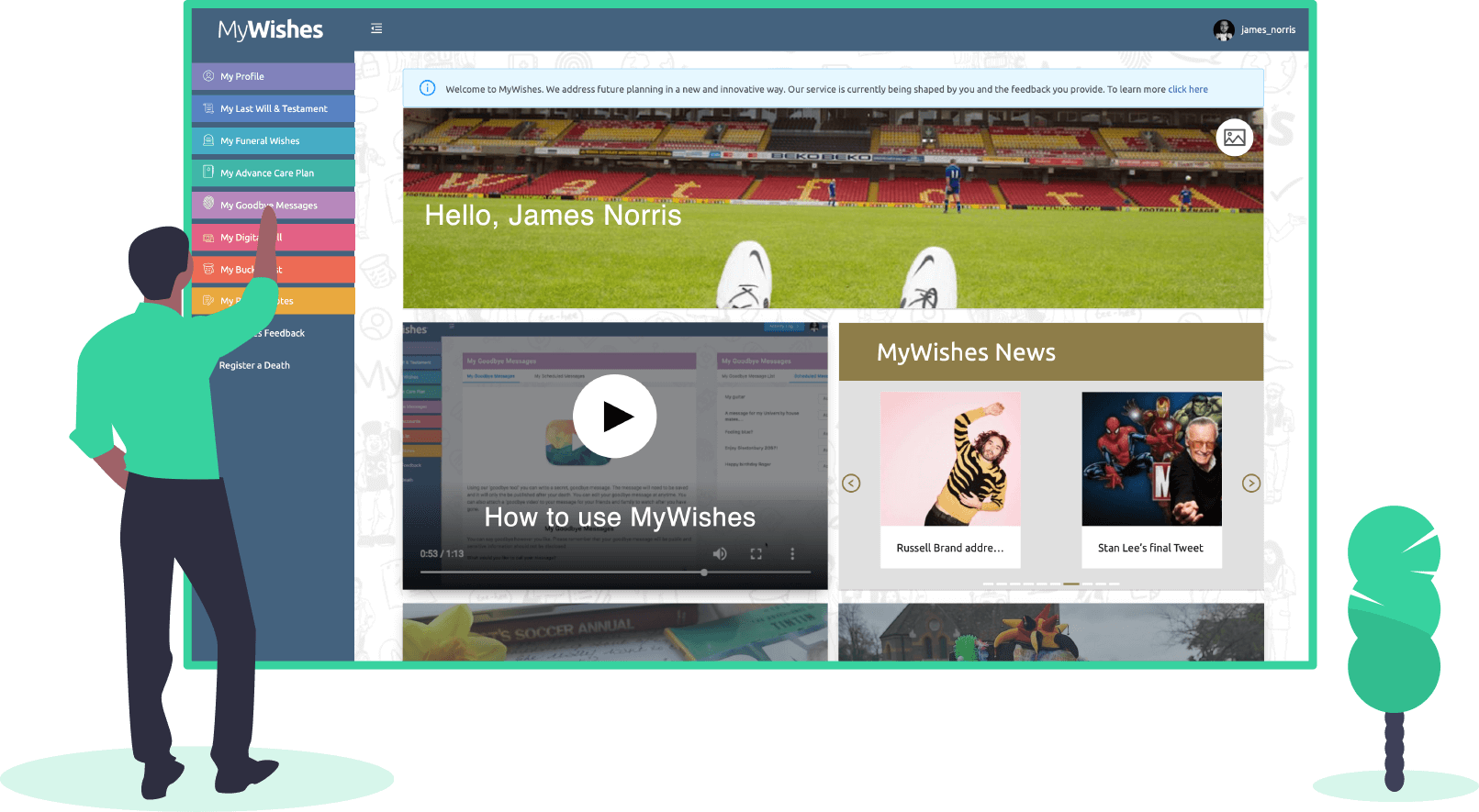This screenshot has height=812, width=1479.
Task: Open the james_norris profile avatar
Action: (x=1224, y=30)
